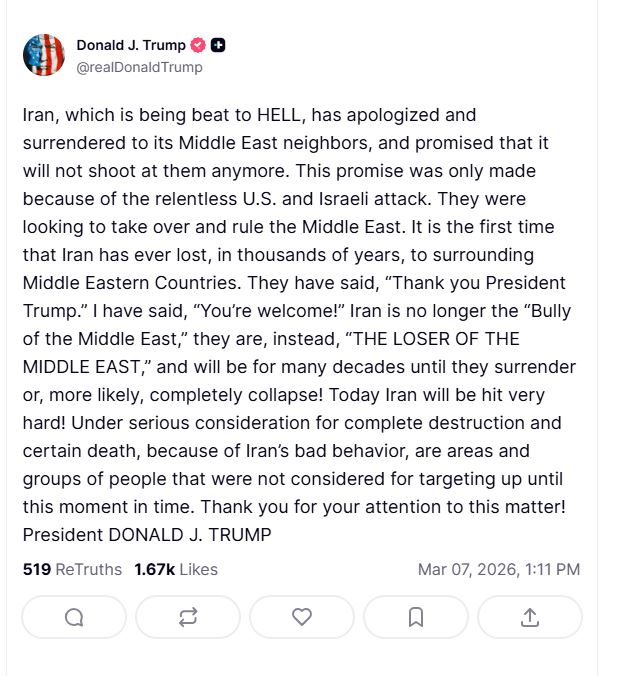Like the post with the heart icon
627x676 pixels.
click(302, 617)
